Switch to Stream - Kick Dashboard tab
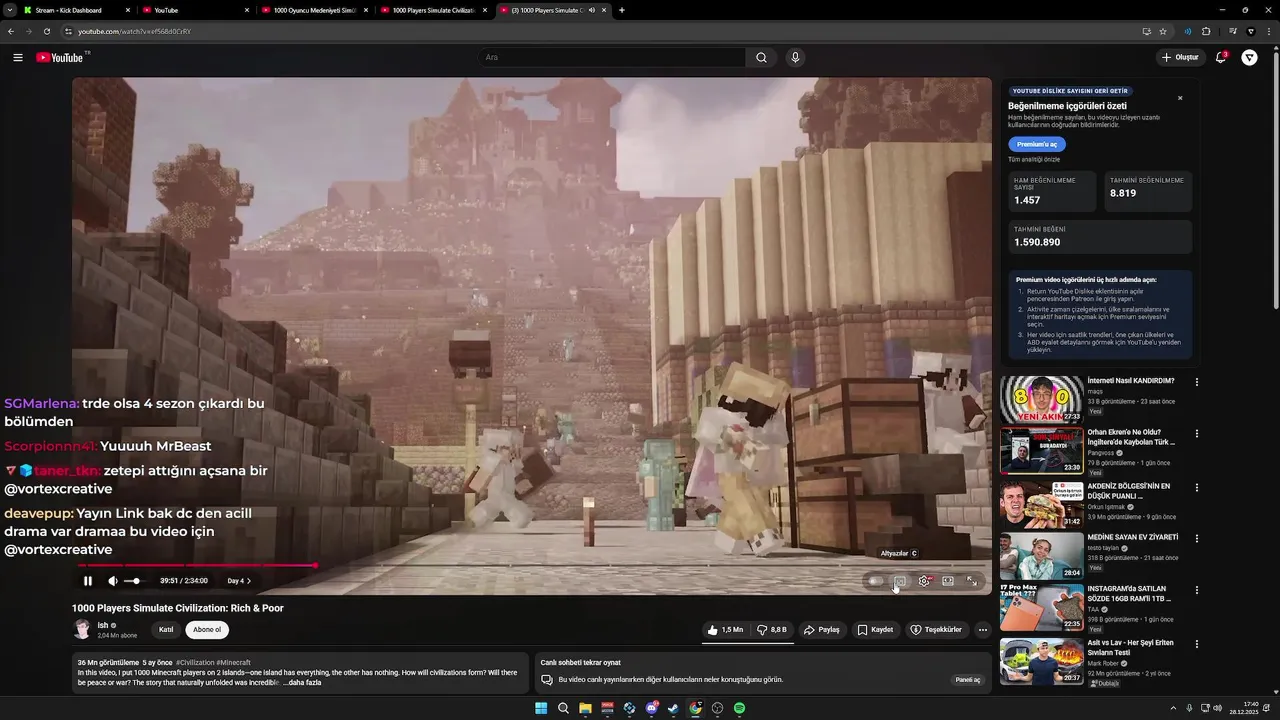 pos(76,10)
